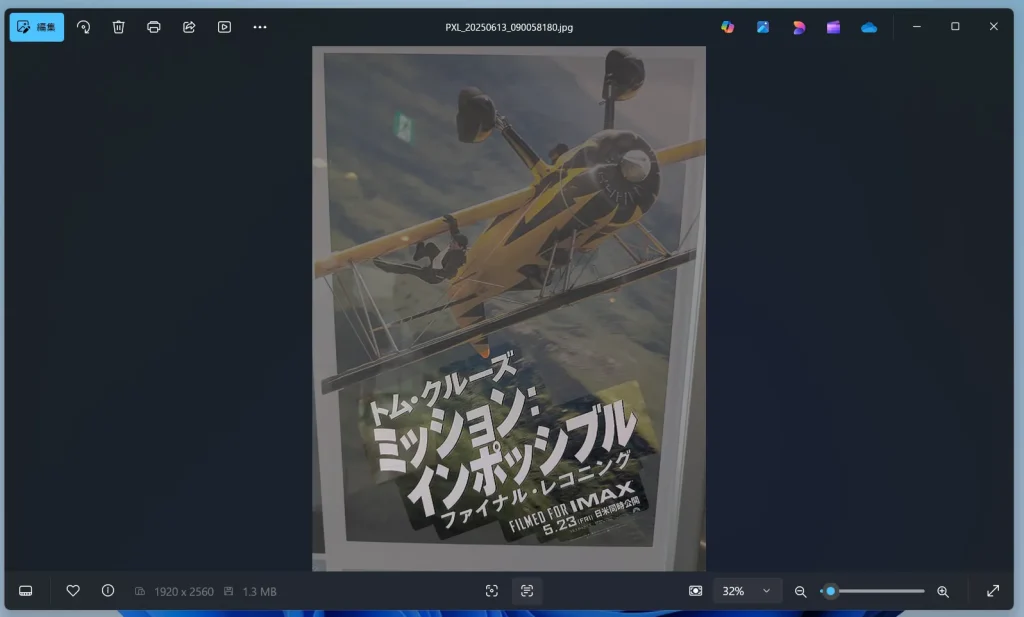
Task: Click the fit-to-window icon beside the zoom percentage
Action: [x=696, y=591]
